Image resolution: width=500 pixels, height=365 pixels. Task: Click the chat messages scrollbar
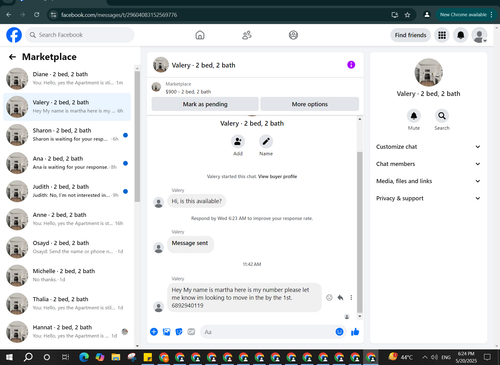pos(360,232)
